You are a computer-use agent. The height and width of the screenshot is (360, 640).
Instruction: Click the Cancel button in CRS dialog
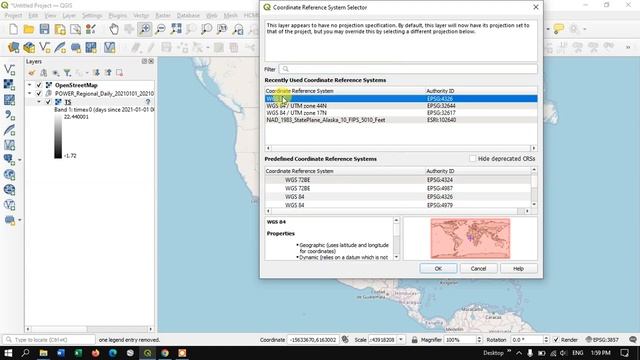[478, 269]
